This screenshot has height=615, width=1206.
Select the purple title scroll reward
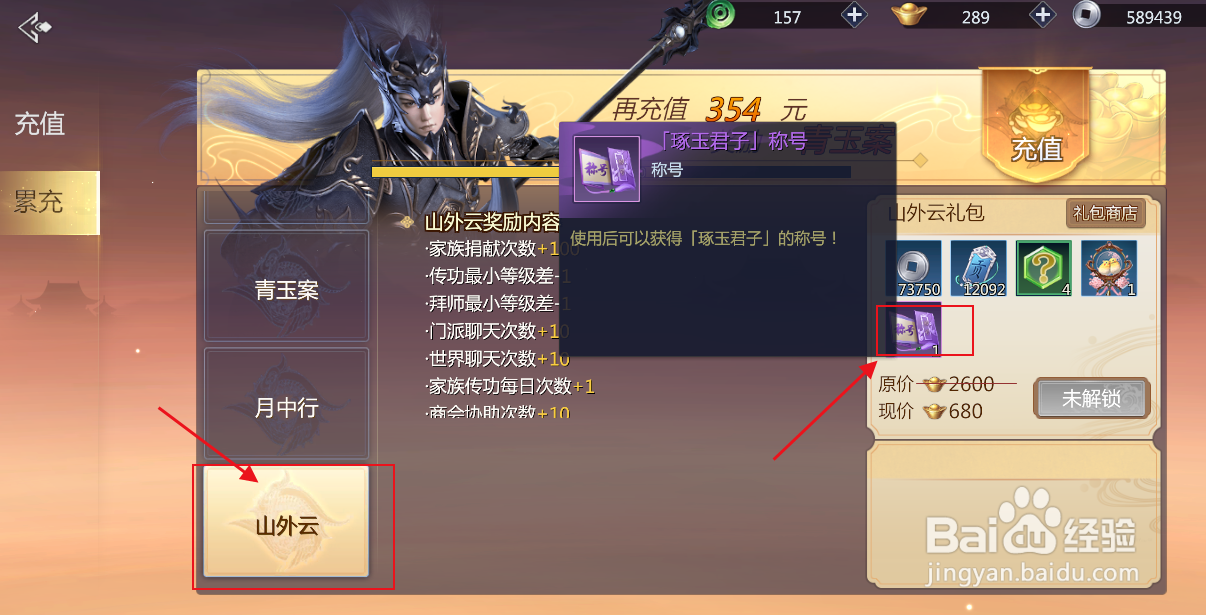click(913, 331)
